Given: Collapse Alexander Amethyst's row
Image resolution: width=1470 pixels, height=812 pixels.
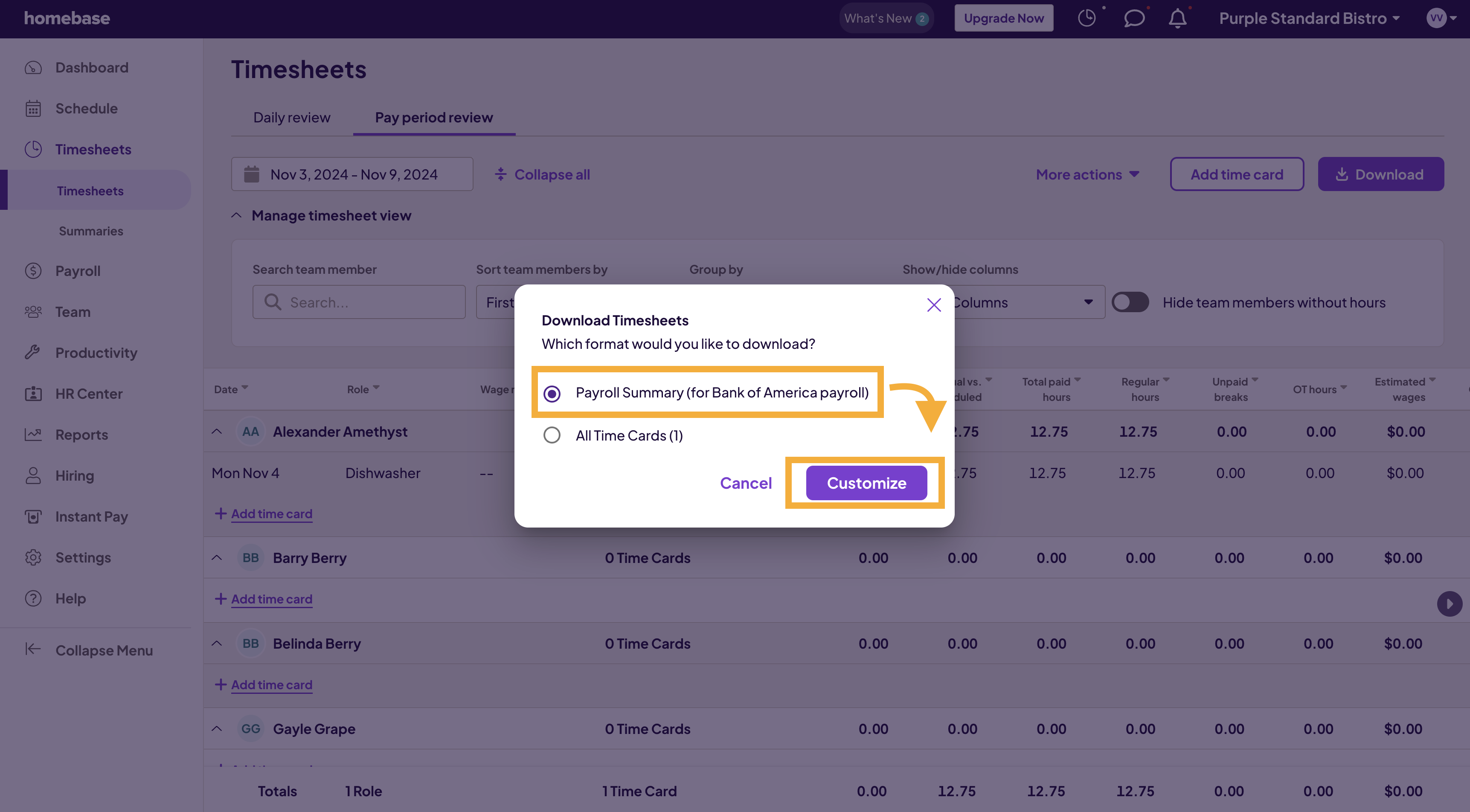Looking at the screenshot, I should 217,432.
